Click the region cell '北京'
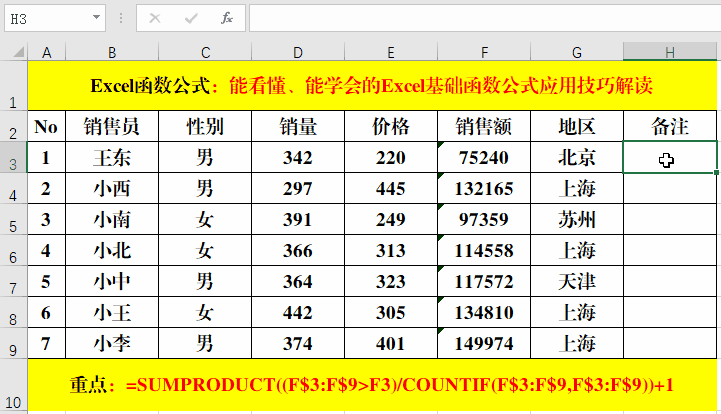The width and height of the screenshot is (721, 414). 577,157
